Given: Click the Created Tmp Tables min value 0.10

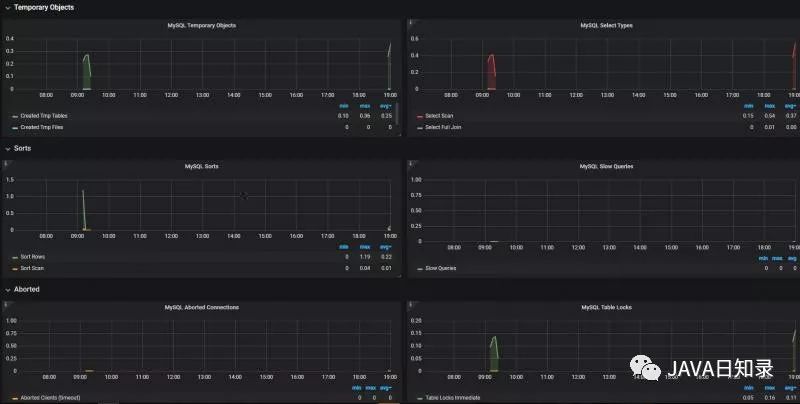Looking at the screenshot, I should click(343, 116).
